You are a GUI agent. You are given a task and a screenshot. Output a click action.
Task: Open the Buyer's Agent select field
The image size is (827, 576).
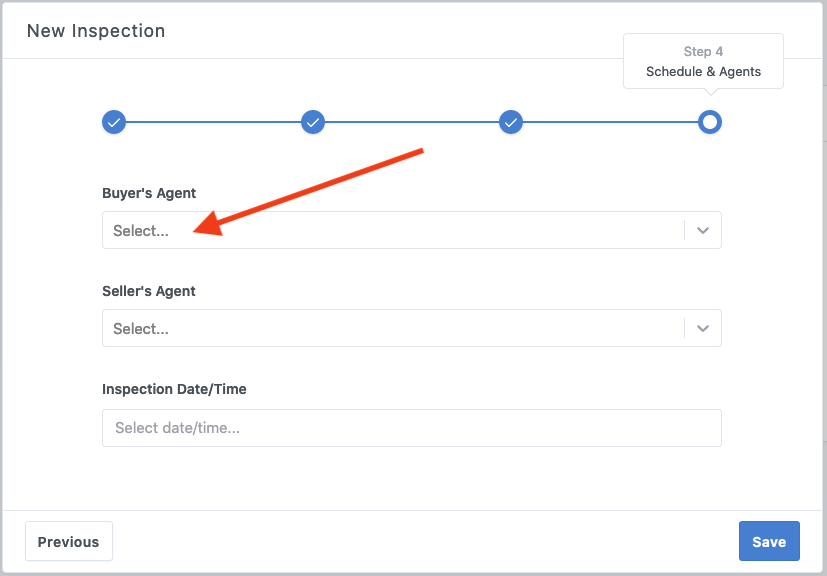point(392,230)
